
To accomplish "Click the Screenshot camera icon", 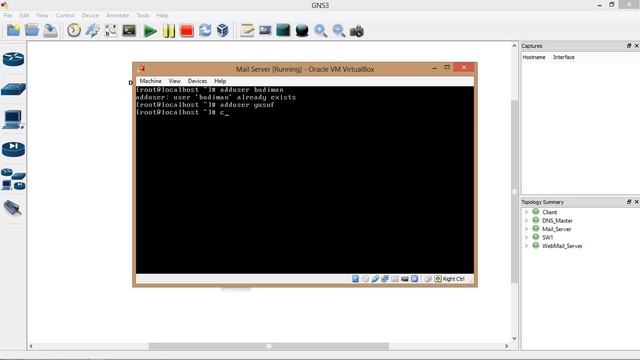I will (357, 31).
